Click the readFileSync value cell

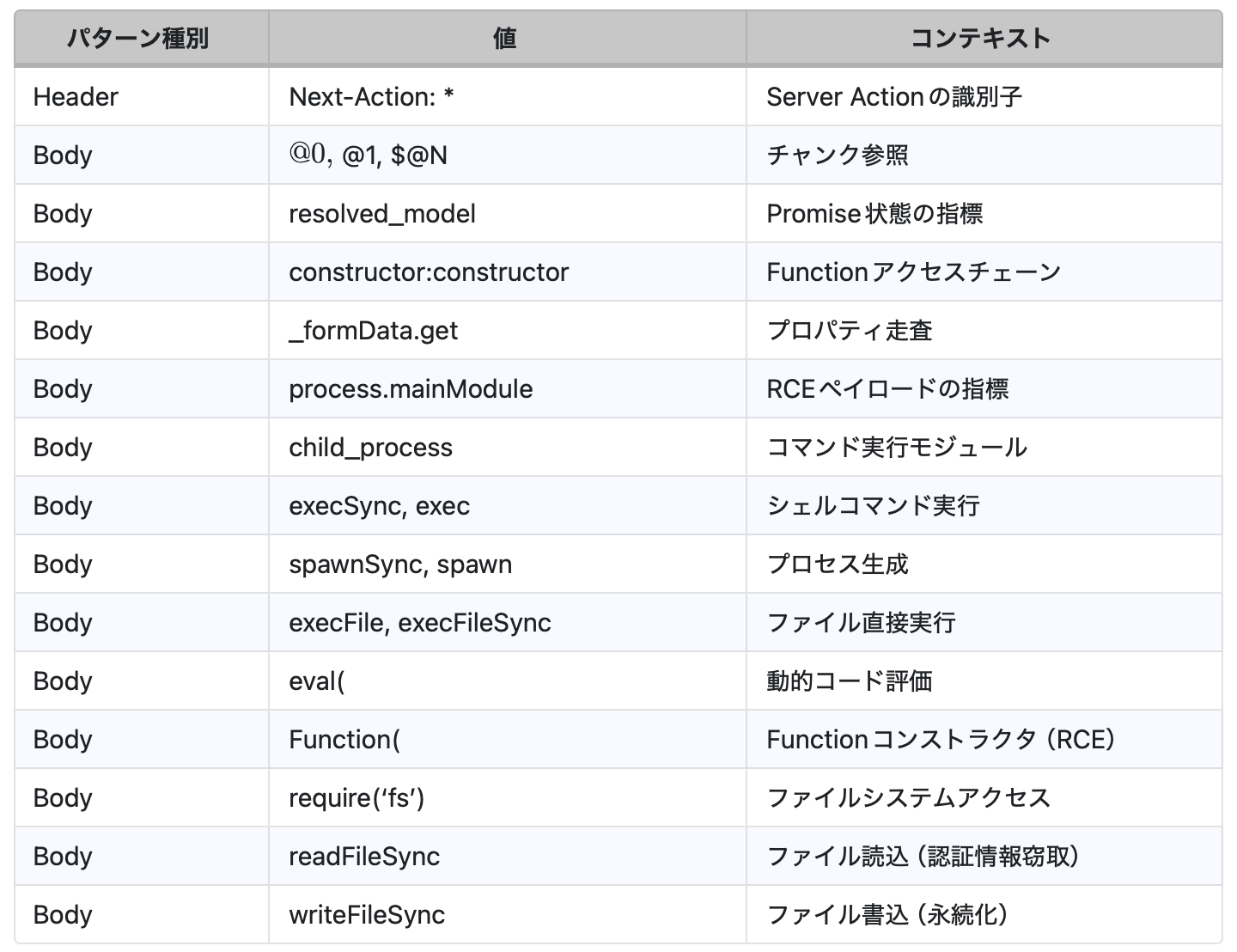[x=364, y=857]
